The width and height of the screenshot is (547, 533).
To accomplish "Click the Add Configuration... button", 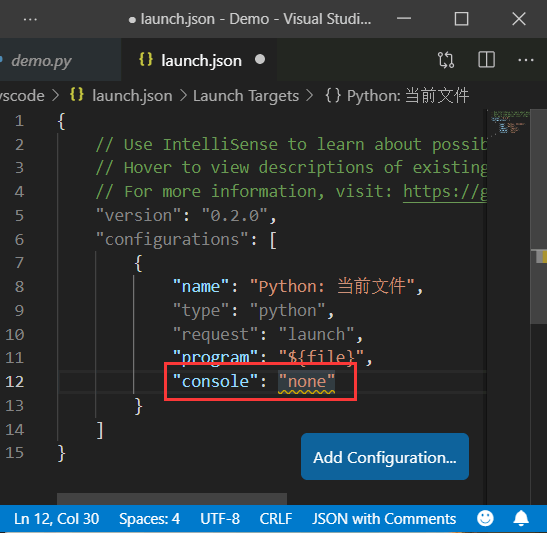I will (385, 457).
